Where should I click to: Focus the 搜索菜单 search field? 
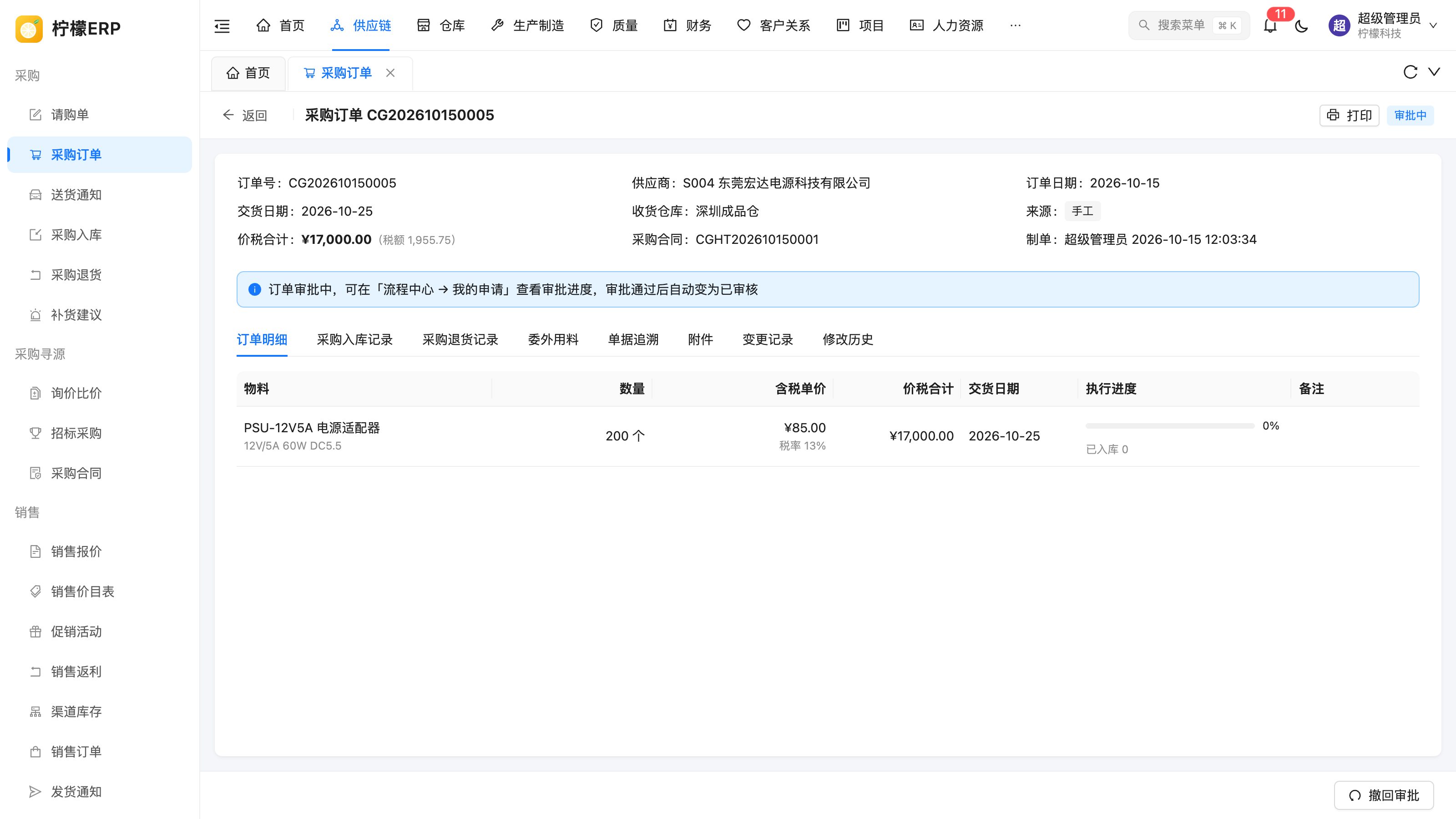click(x=1188, y=25)
